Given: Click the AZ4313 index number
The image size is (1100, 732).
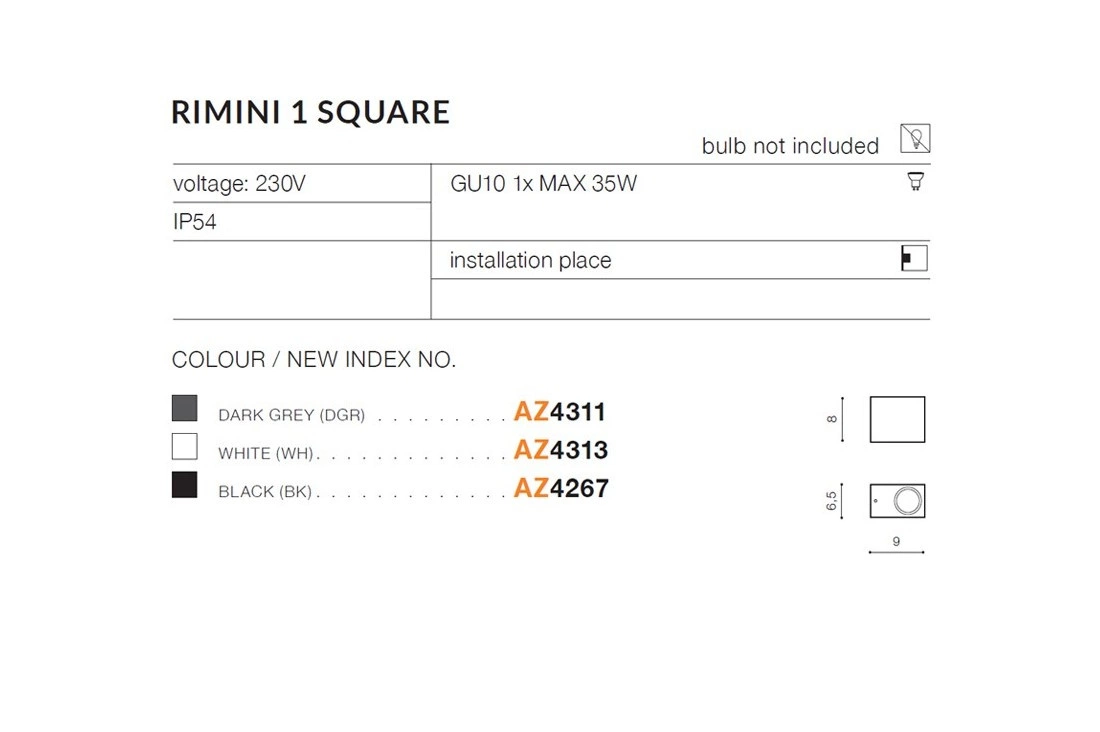Looking at the screenshot, I should click(x=560, y=450).
